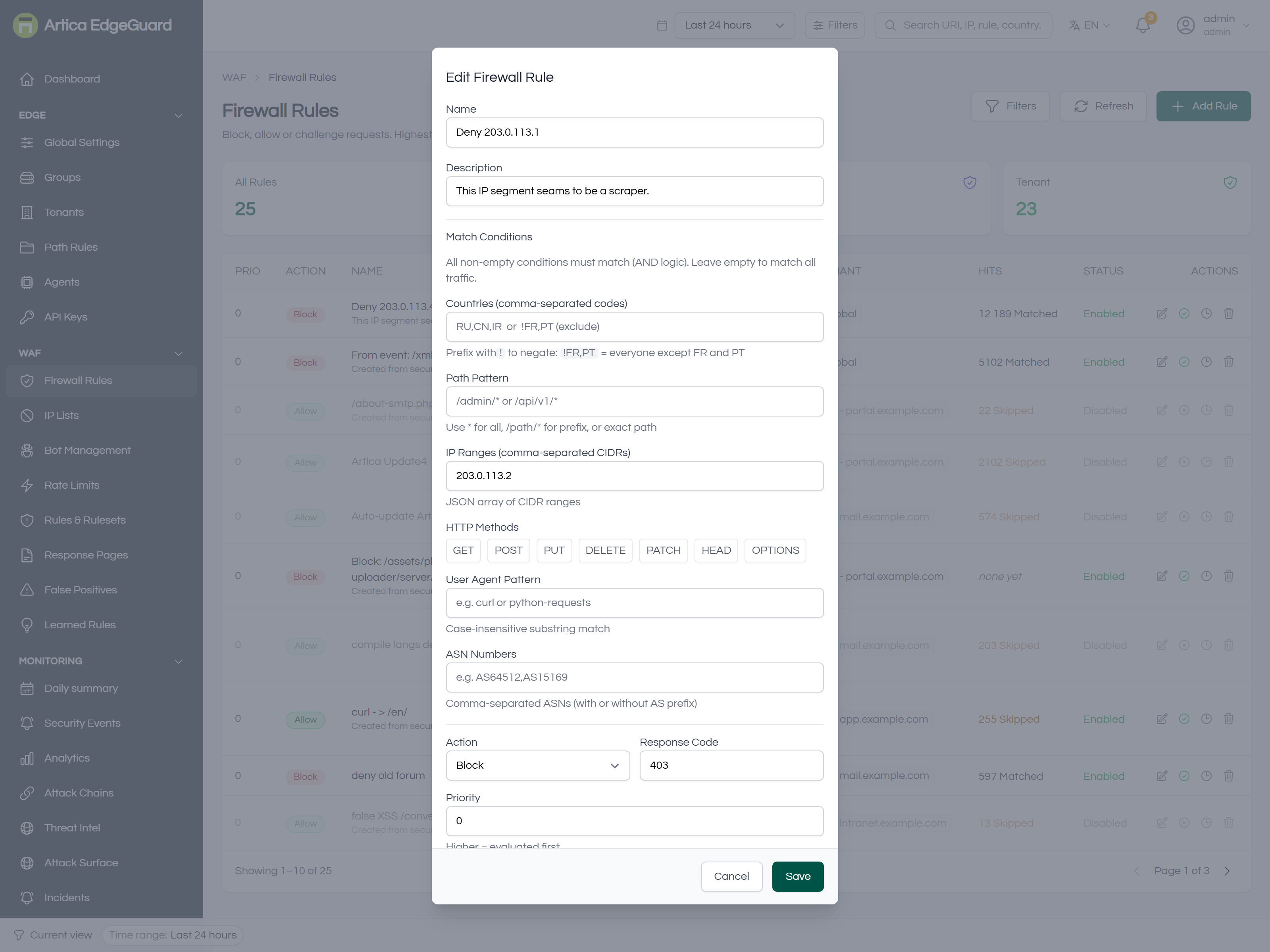Open the Action dropdown set to Block

click(x=537, y=766)
